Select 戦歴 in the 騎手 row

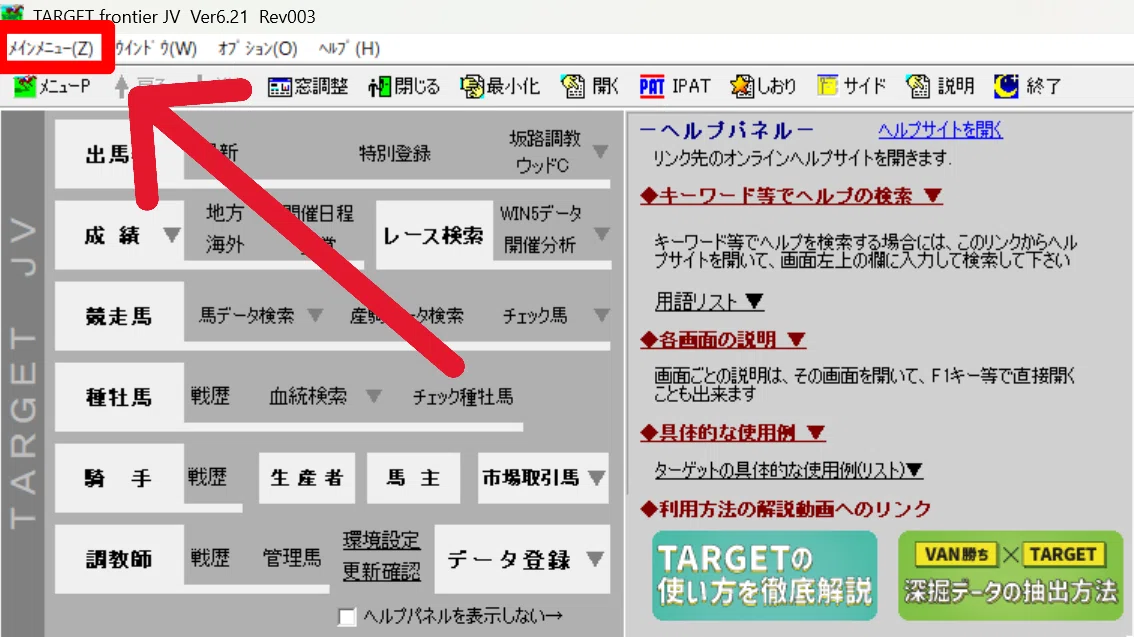pyautogui.click(x=208, y=477)
